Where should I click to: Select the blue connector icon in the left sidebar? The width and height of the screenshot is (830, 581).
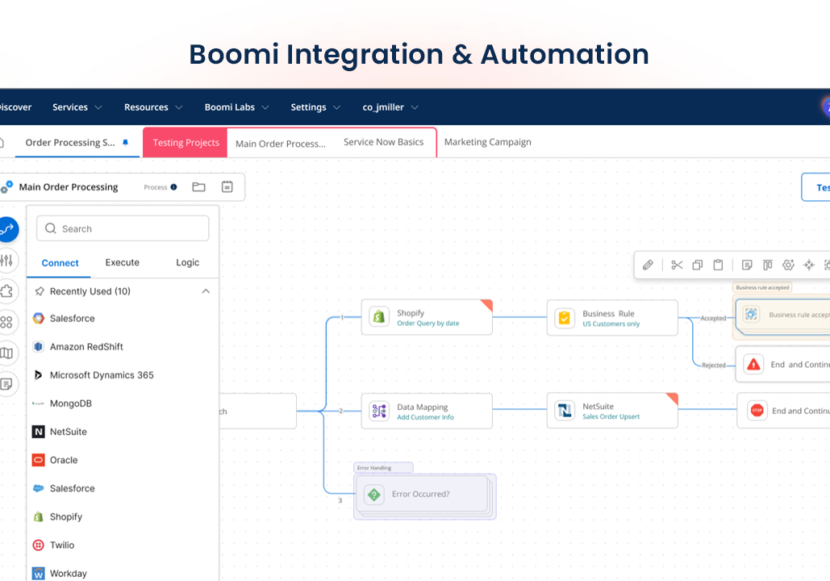(9, 229)
